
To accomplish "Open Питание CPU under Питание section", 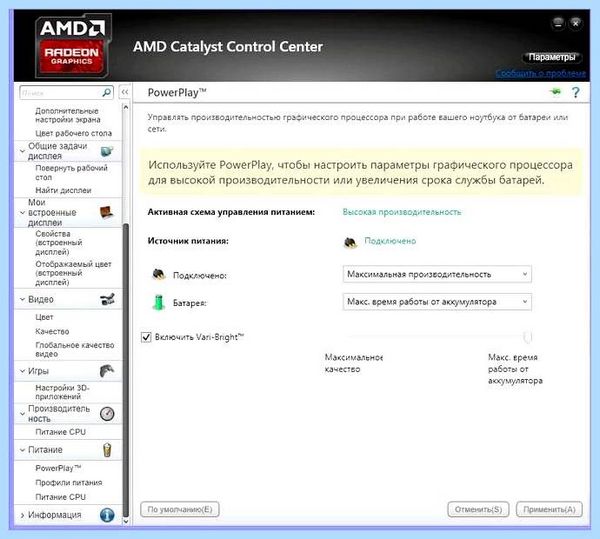I will 60,497.
